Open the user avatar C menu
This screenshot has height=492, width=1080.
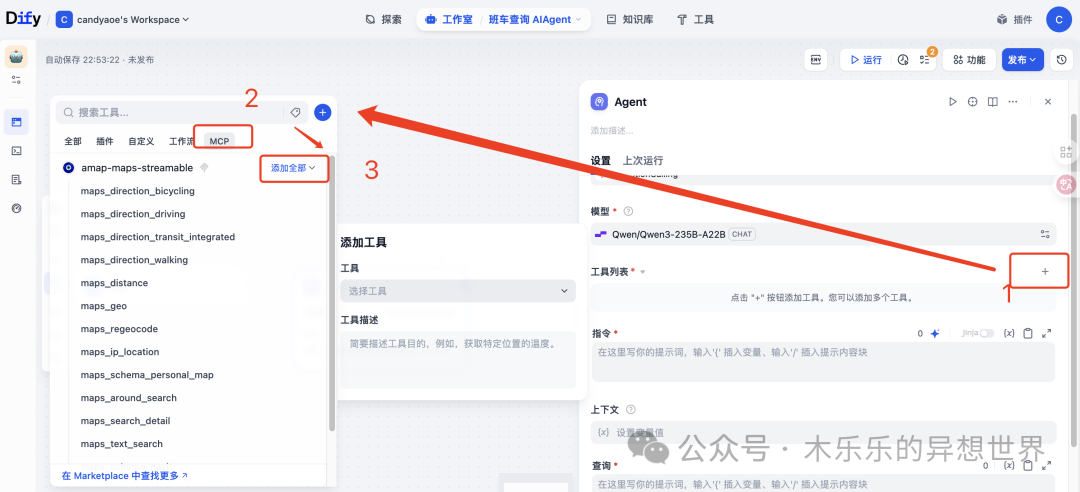pos(1059,20)
